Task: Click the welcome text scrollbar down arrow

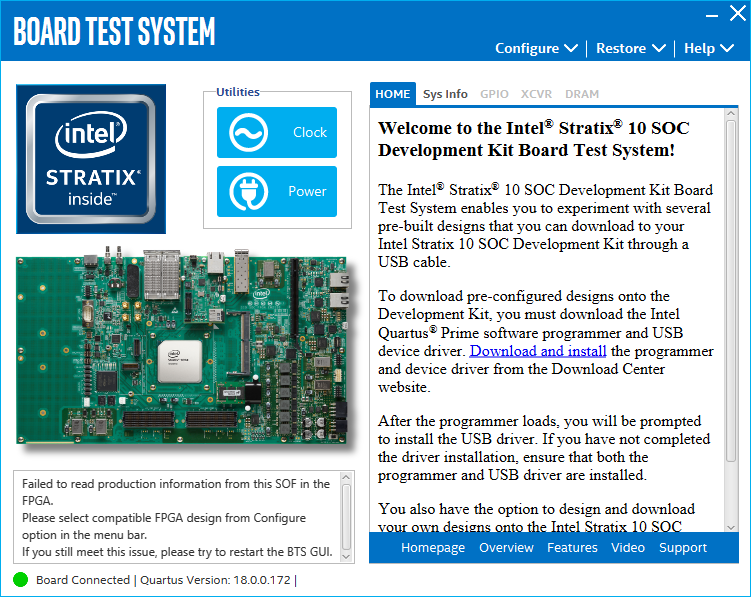Action: 731,527
